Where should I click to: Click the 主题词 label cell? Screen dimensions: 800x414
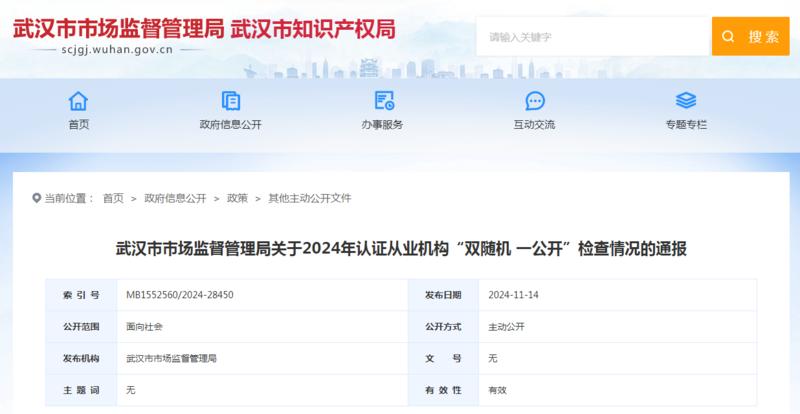click(x=81, y=390)
